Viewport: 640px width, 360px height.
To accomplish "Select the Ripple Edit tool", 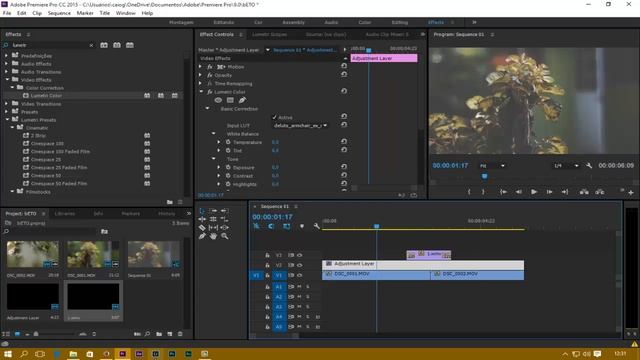I will pyautogui.click(x=202, y=219).
